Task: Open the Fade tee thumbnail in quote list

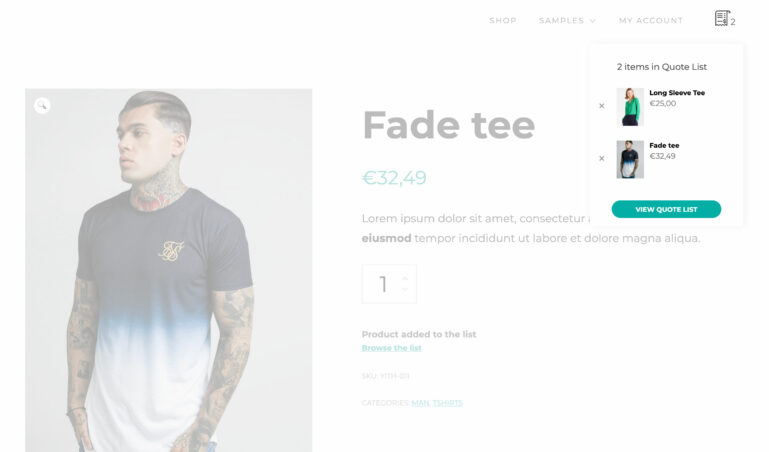Action: [x=630, y=159]
